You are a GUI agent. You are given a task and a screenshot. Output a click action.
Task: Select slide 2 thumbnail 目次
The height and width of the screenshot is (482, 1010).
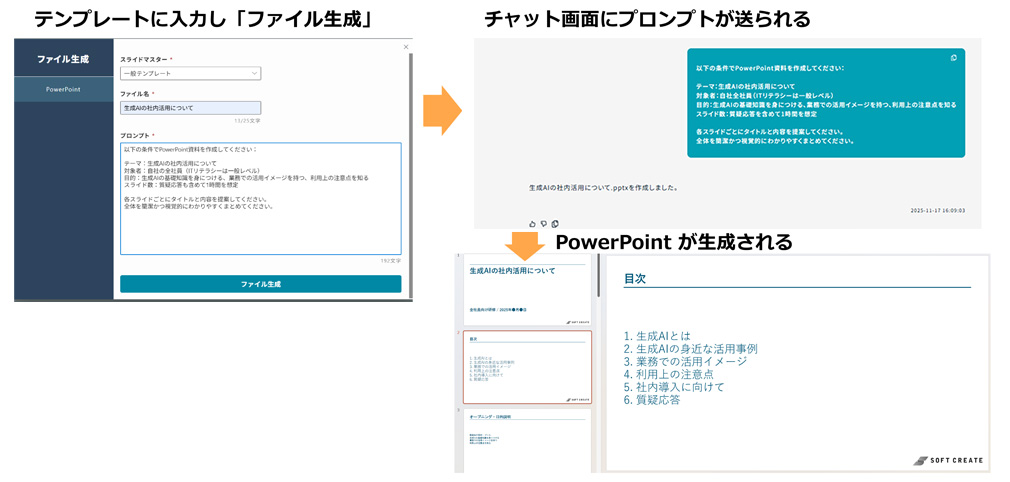pyautogui.click(x=527, y=367)
